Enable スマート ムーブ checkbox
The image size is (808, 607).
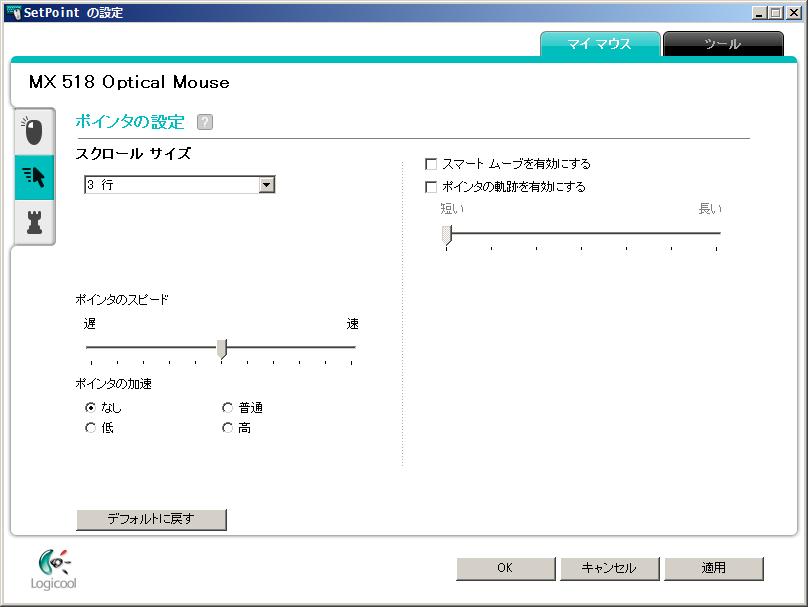pos(432,164)
